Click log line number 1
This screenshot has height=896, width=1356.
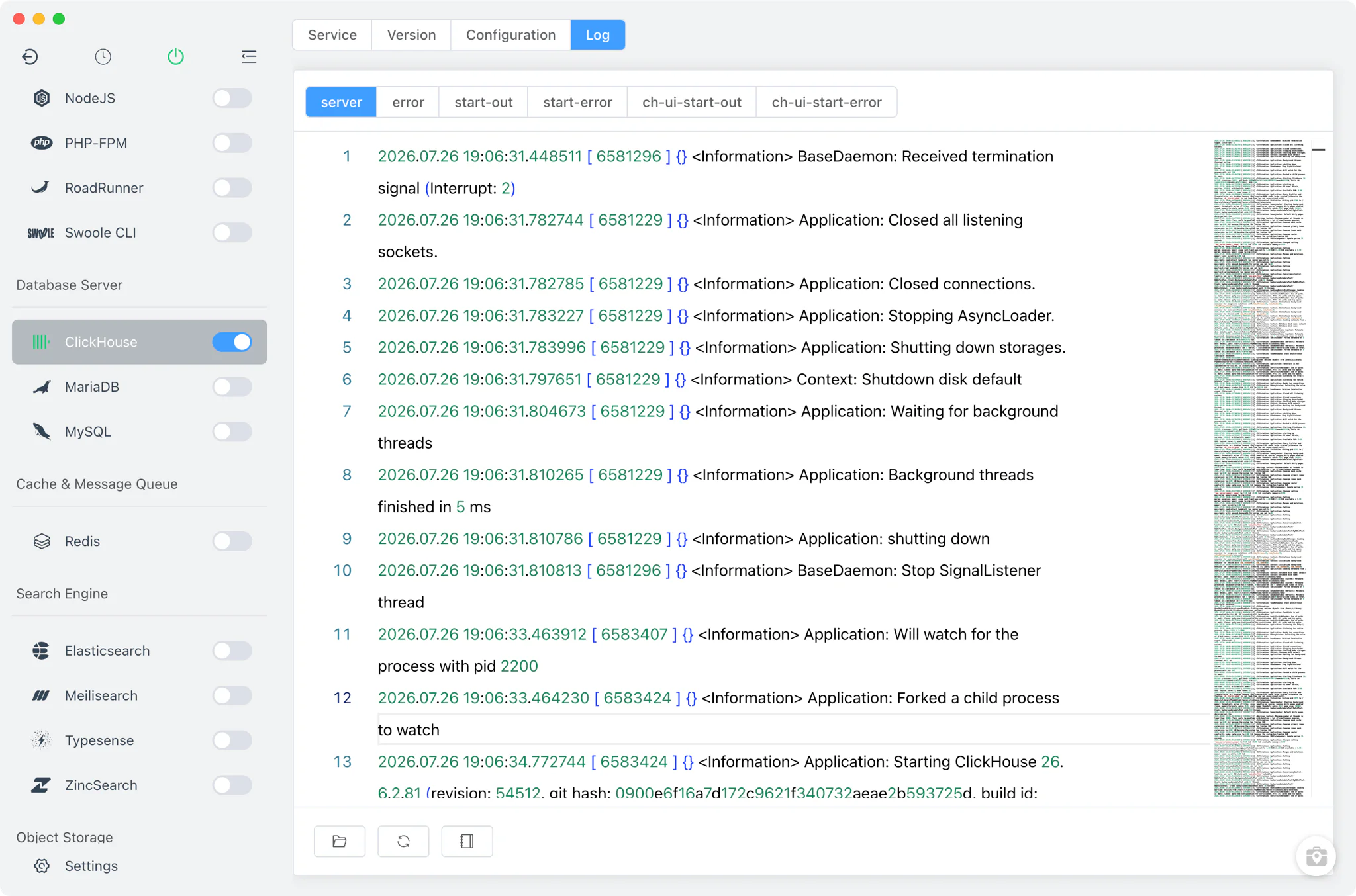pyautogui.click(x=346, y=157)
